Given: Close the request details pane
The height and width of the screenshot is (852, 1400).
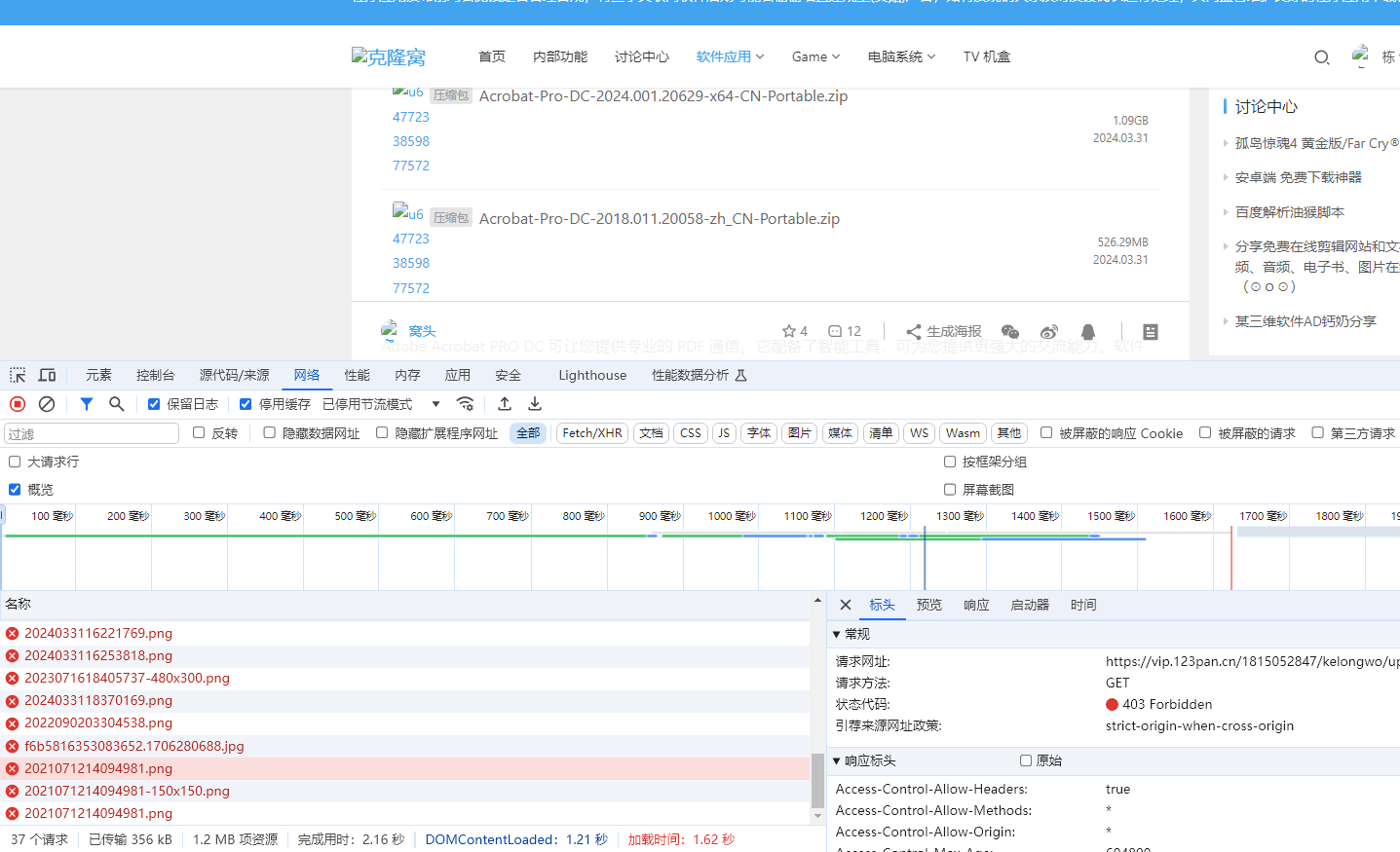Looking at the screenshot, I should pos(846,605).
